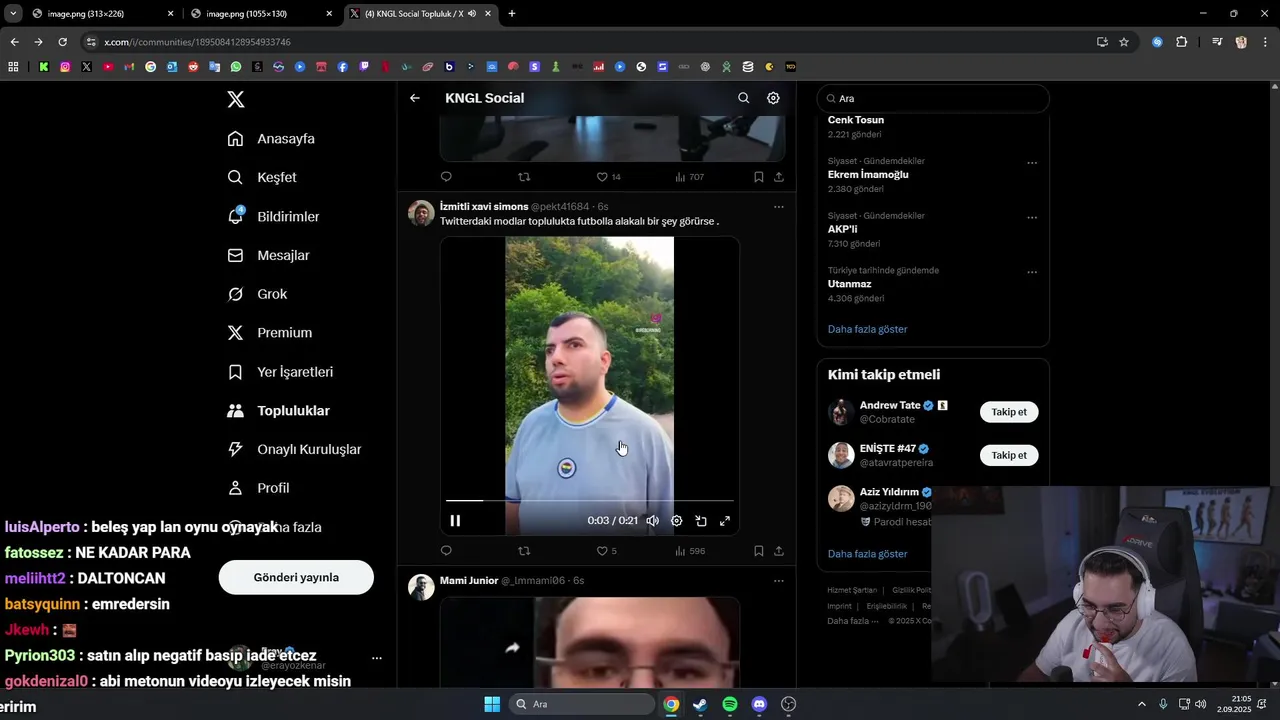Reply to the post with 14 likes
Image resolution: width=1280 pixels, height=720 pixels.
(x=446, y=177)
